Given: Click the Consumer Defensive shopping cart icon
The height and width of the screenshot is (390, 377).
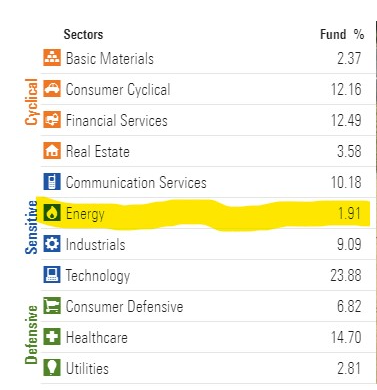Looking at the screenshot, I should 52,305.
